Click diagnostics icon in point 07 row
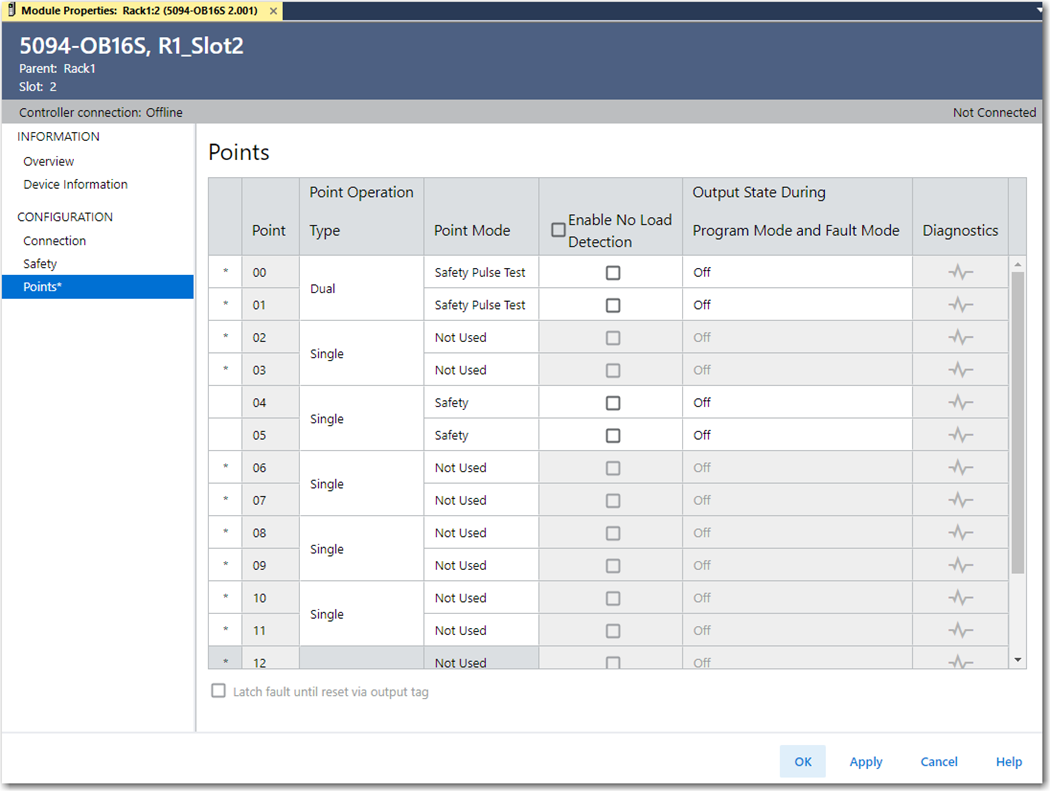 [960, 500]
